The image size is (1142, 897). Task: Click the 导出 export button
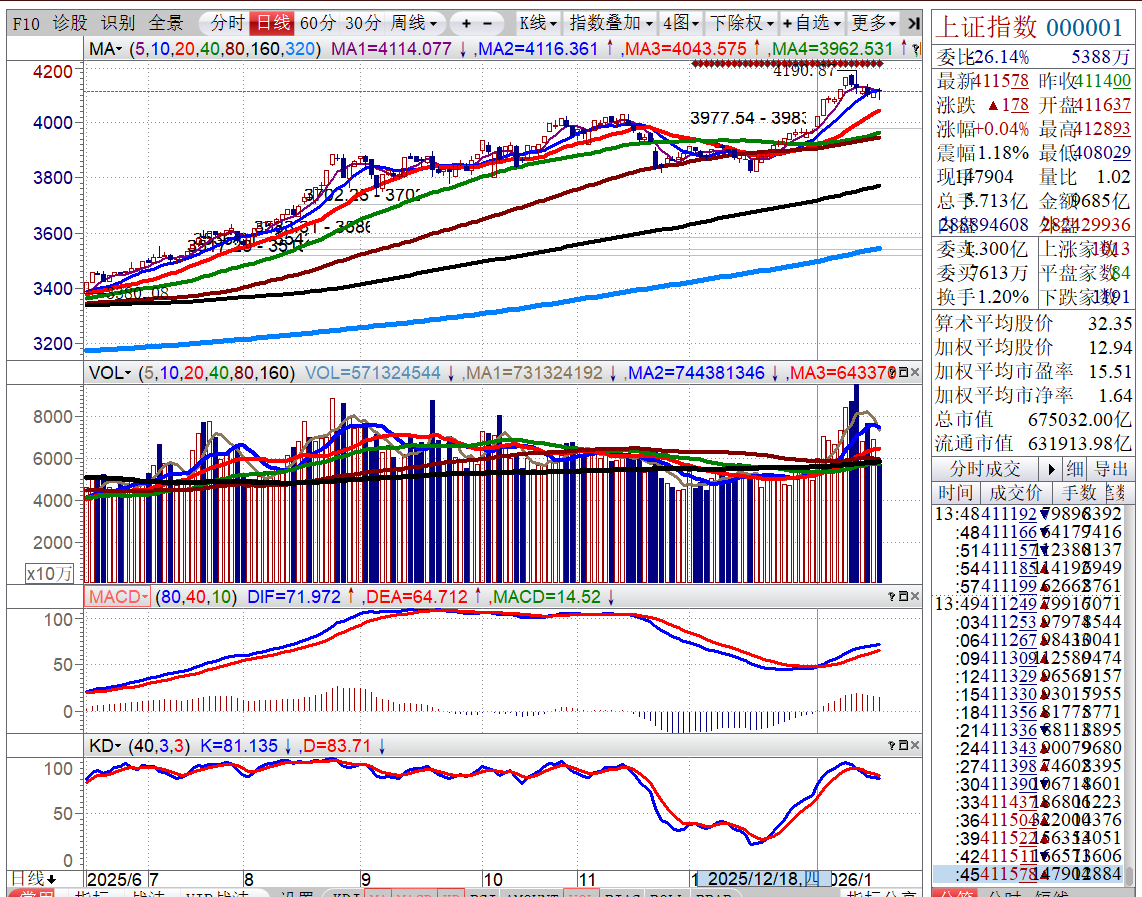1111,469
